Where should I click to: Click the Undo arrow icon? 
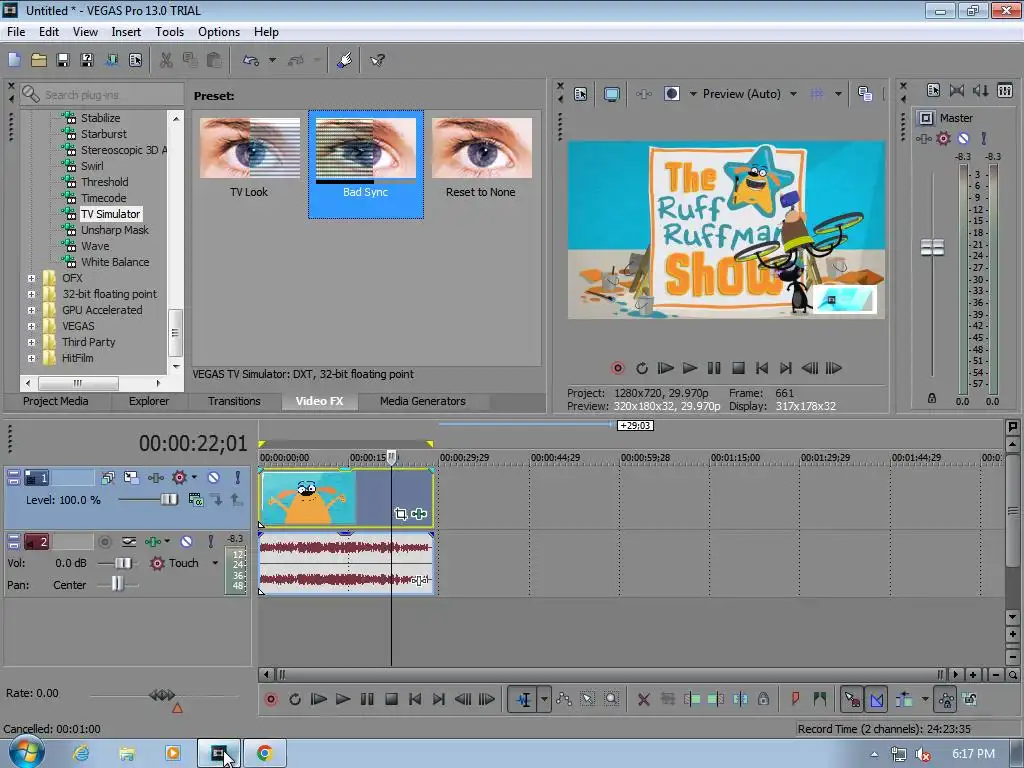(251, 60)
